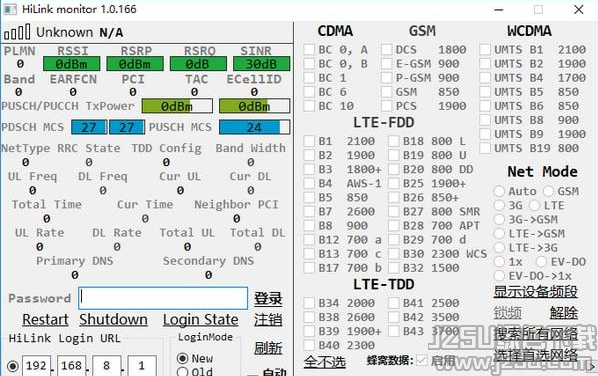Check UMTS B1 2100 band
The image size is (598, 376).
click(x=485, y=50)
